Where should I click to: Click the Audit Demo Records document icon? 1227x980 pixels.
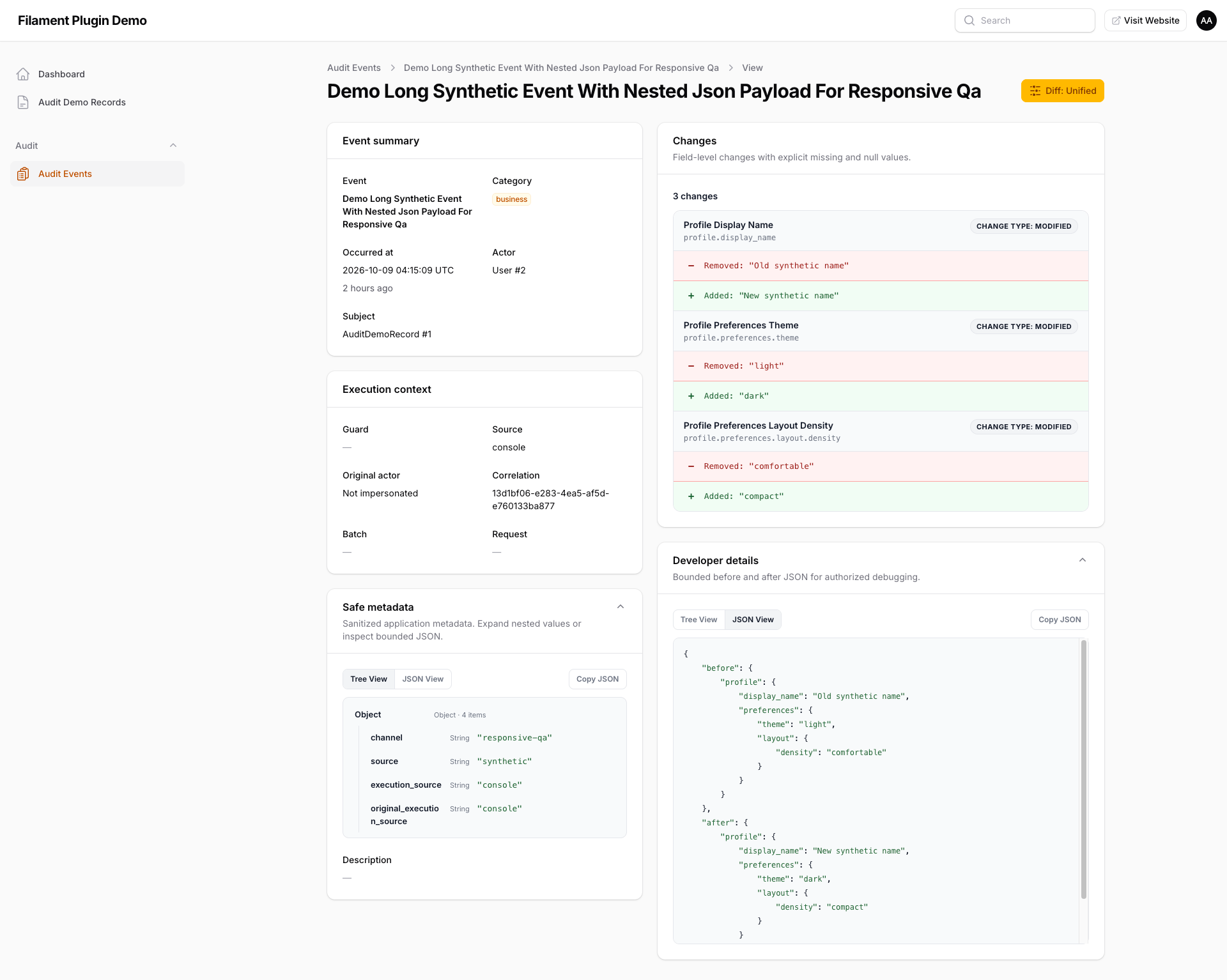pos(23,102)
